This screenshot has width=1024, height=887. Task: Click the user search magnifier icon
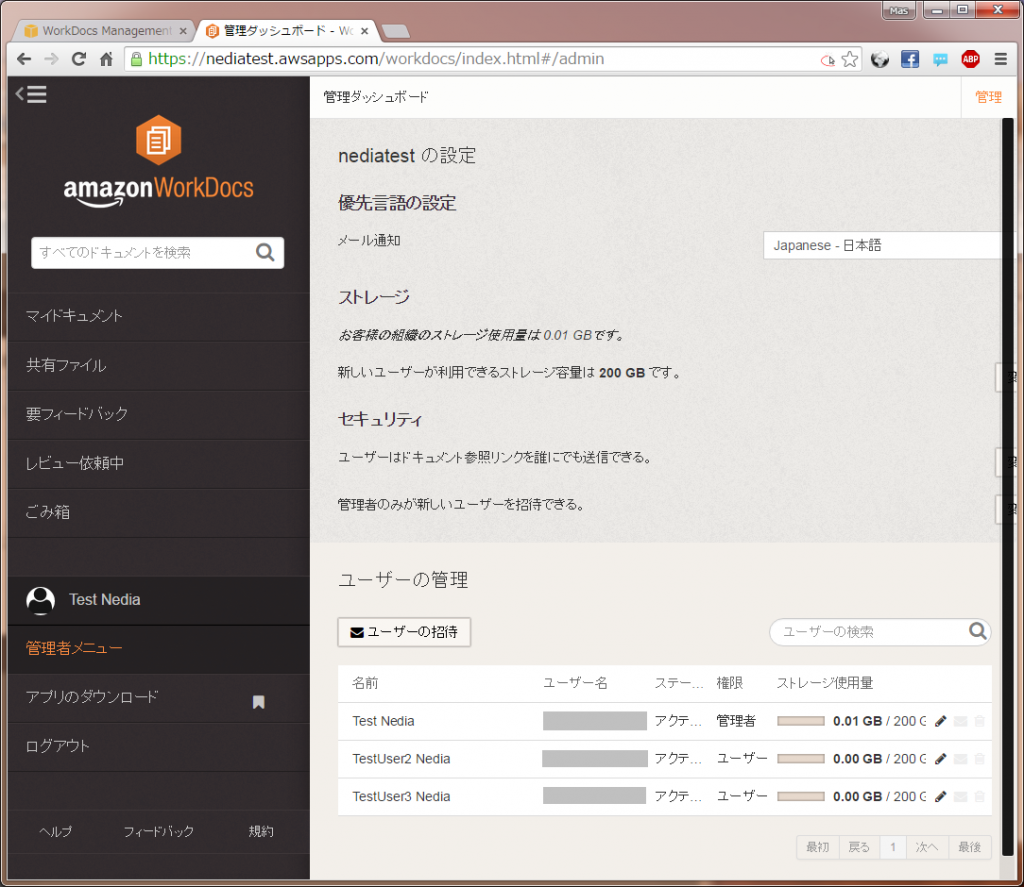point(977,631)
